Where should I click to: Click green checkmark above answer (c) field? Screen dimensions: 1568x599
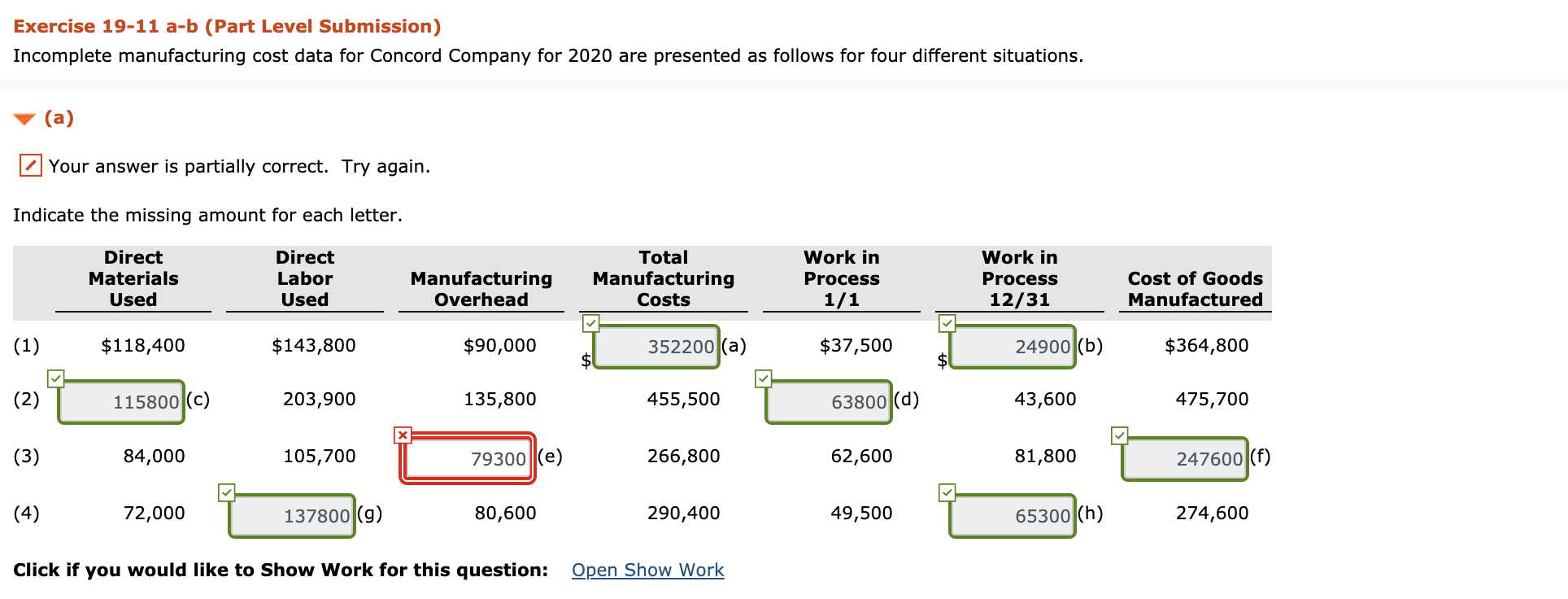[55, 378]
